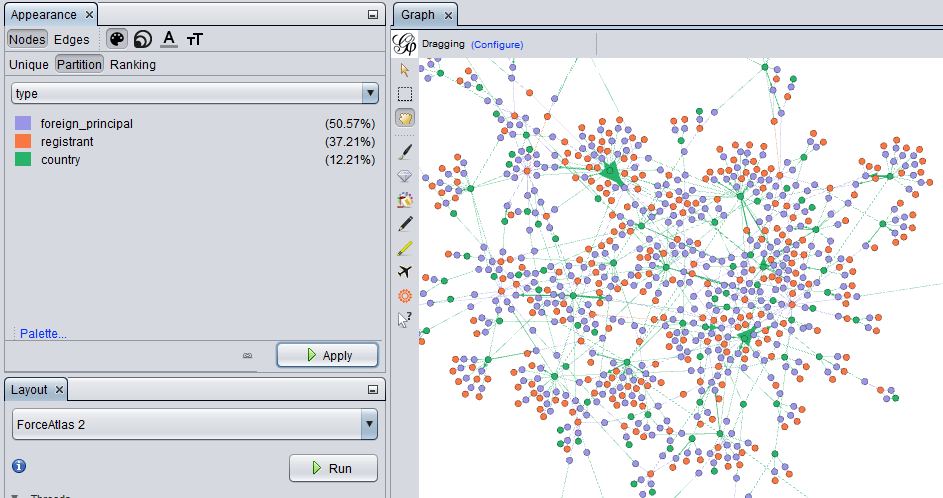The height and width of the screenshot is (498, 943).
Task: Select the Layout panel tab
Action: point(30,389)
